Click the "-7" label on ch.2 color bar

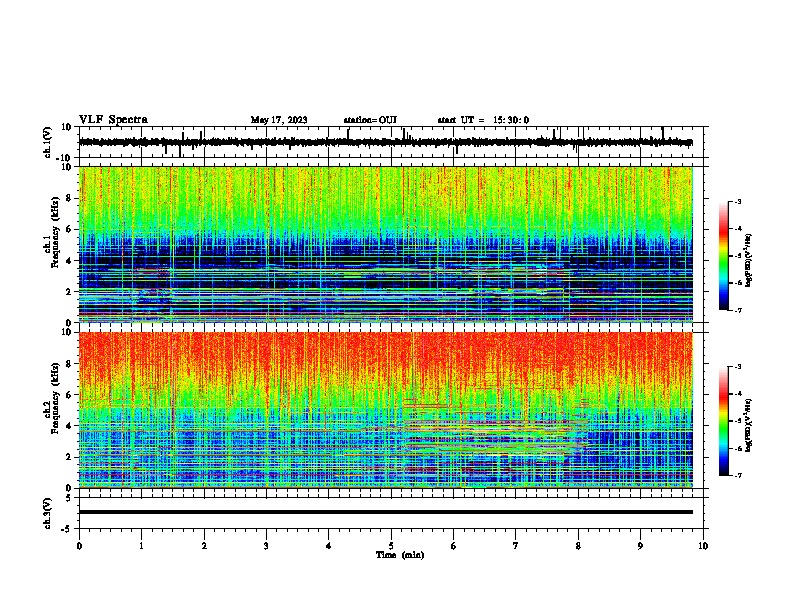(738, 476)
